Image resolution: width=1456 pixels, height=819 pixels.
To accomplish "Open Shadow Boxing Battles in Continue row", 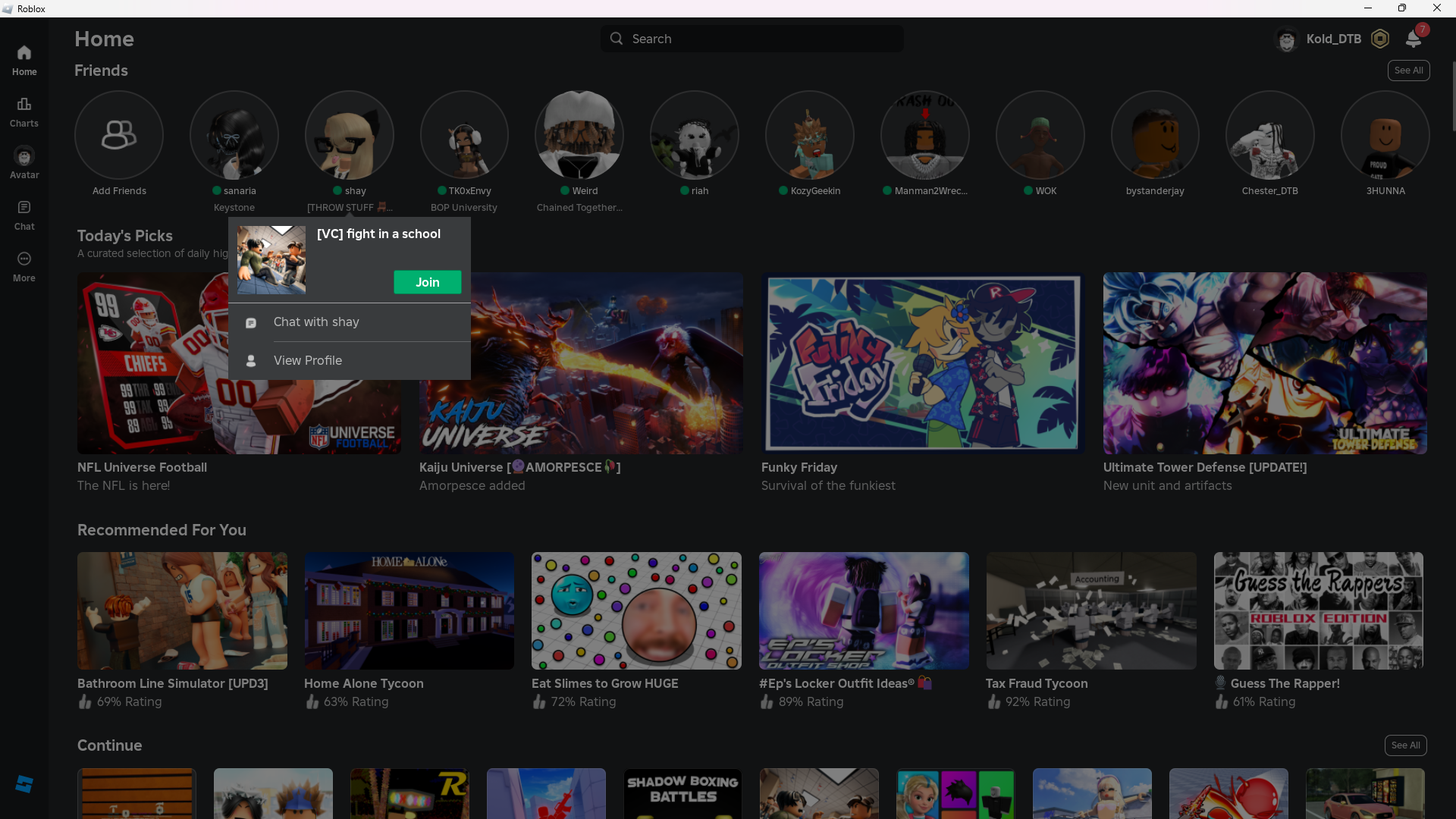I will point(682,794).
